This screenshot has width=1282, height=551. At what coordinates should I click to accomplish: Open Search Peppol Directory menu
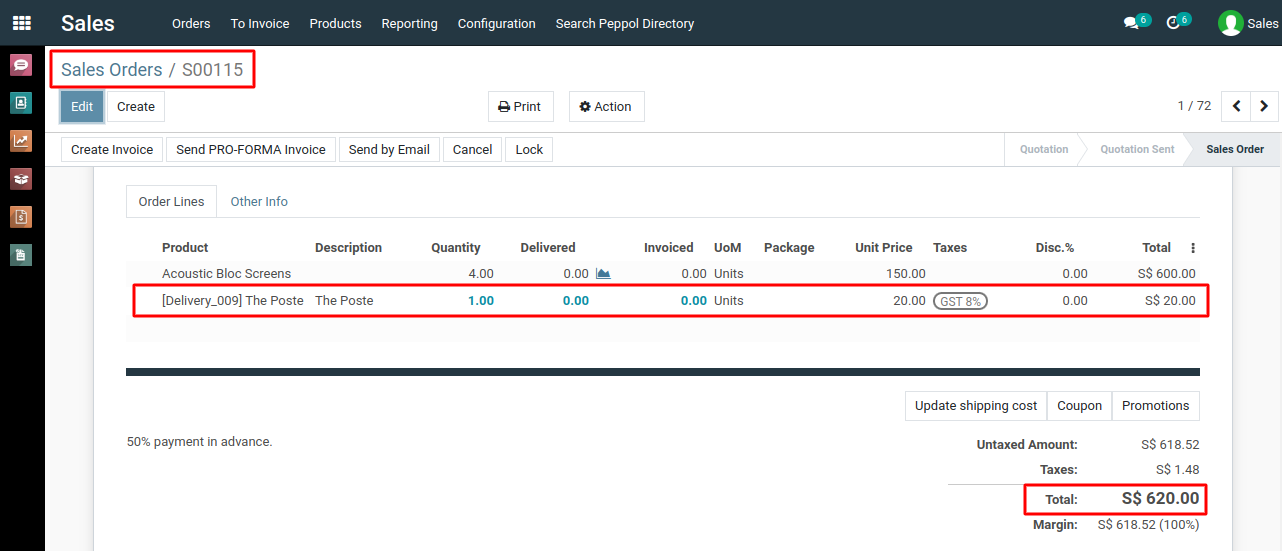pos(625,23)
